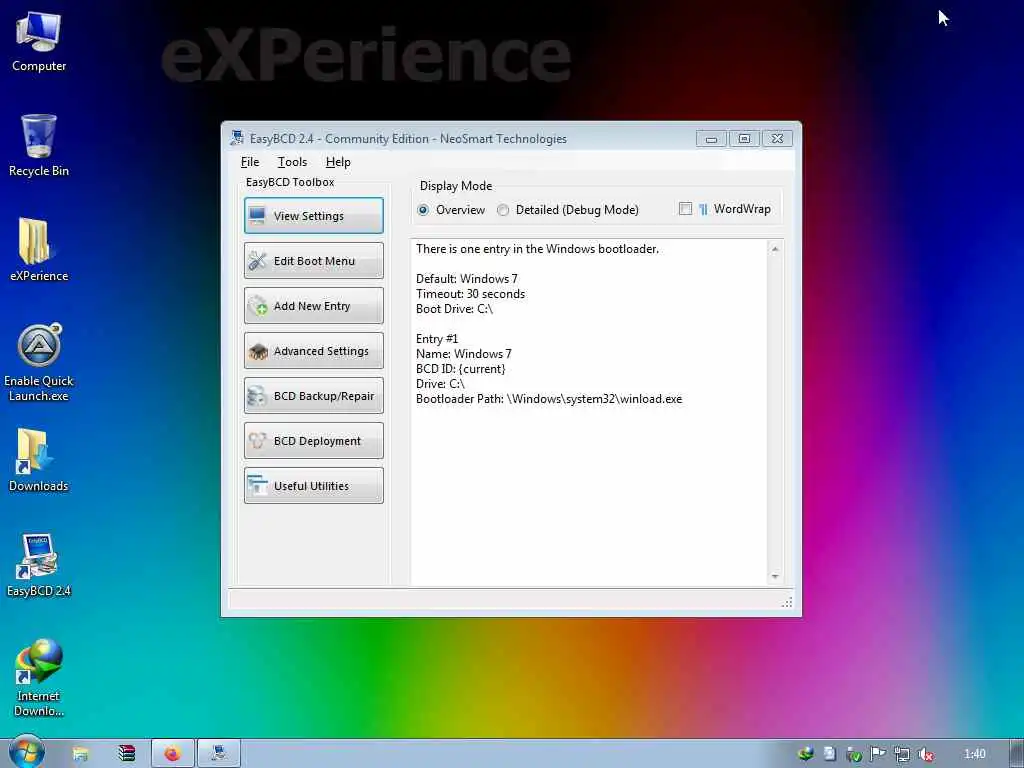This screenshot has width=1024, height=768.
Task: Click the EasyBCD title bar app icon
Action: (237, 138)
